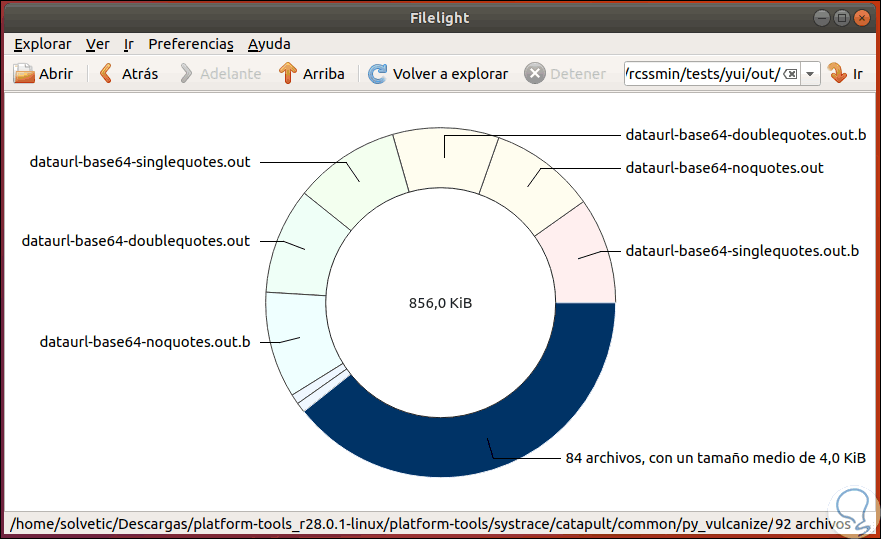Click the Adelante forward arrow icon
This screenshot has width=881, height=539.
(186, 74)
